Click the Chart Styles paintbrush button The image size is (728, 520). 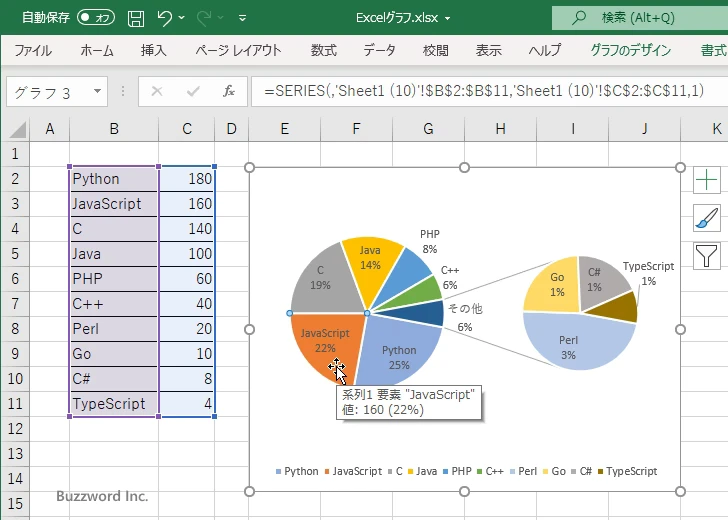(x=707, y=218)
